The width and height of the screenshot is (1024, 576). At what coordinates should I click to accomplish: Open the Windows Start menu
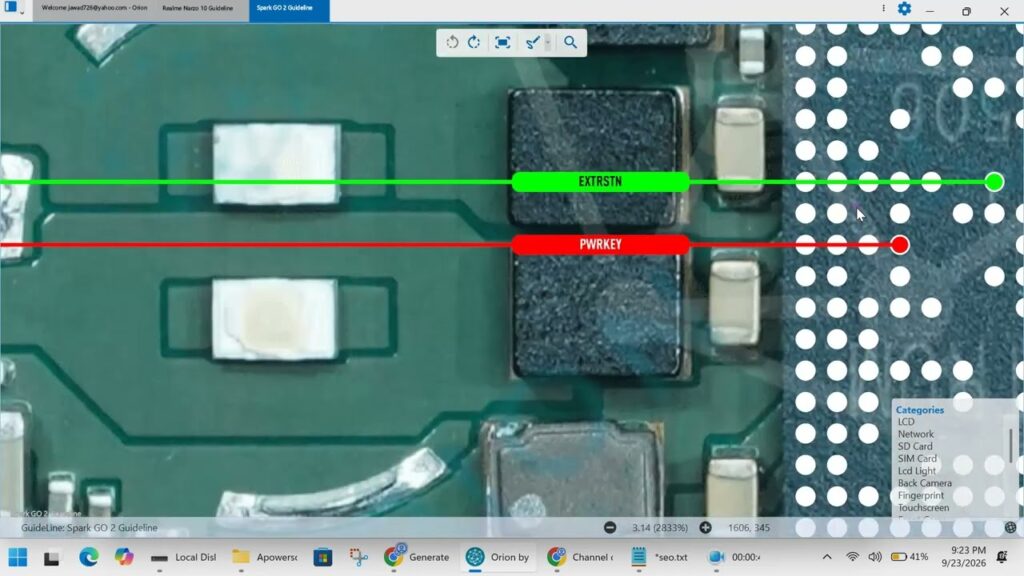tap(18, 557)
